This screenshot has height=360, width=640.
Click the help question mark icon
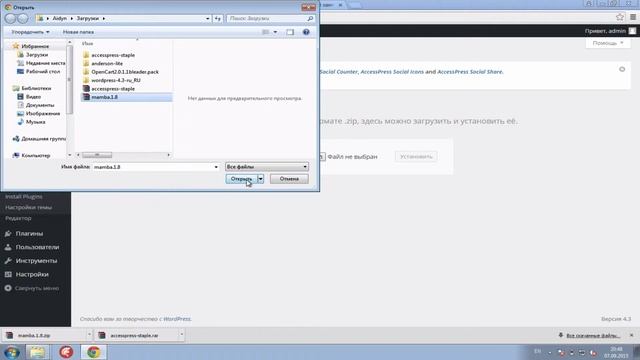pyautogui.click(x=306, y=32)
